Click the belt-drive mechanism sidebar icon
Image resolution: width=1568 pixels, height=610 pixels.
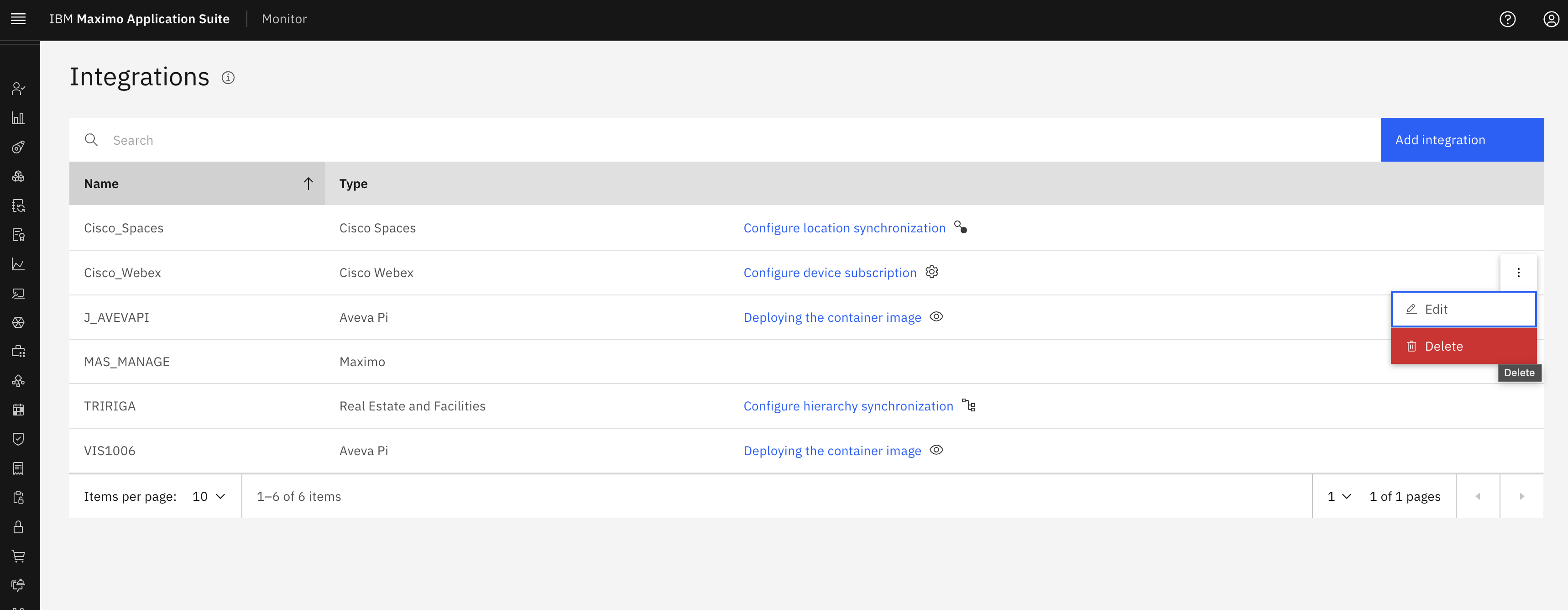coord(18,147)
